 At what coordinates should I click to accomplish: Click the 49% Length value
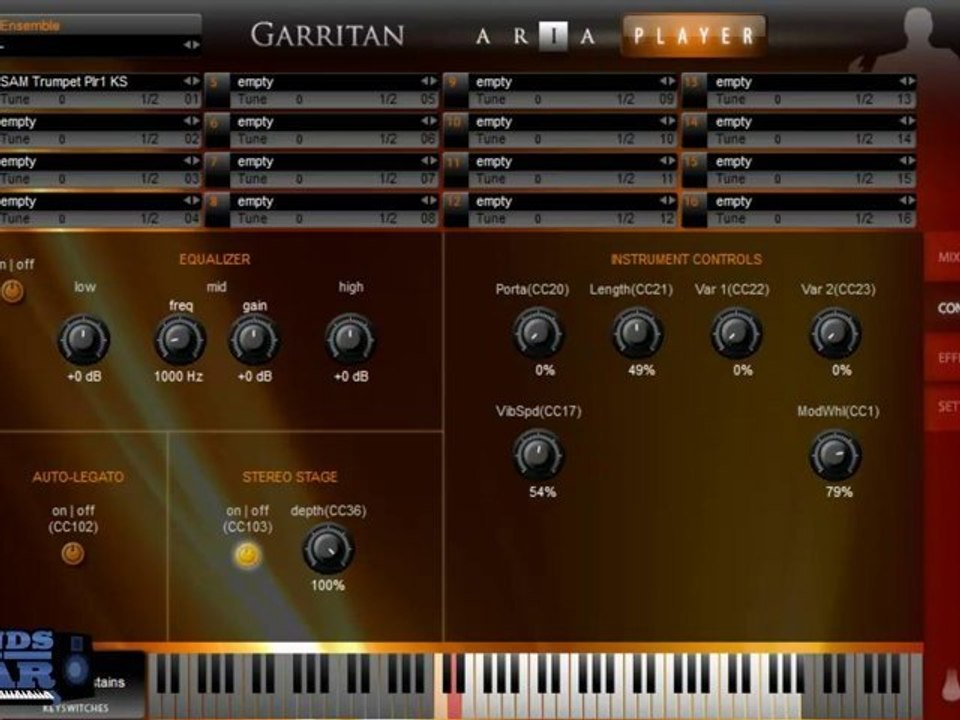coord(641,370)
